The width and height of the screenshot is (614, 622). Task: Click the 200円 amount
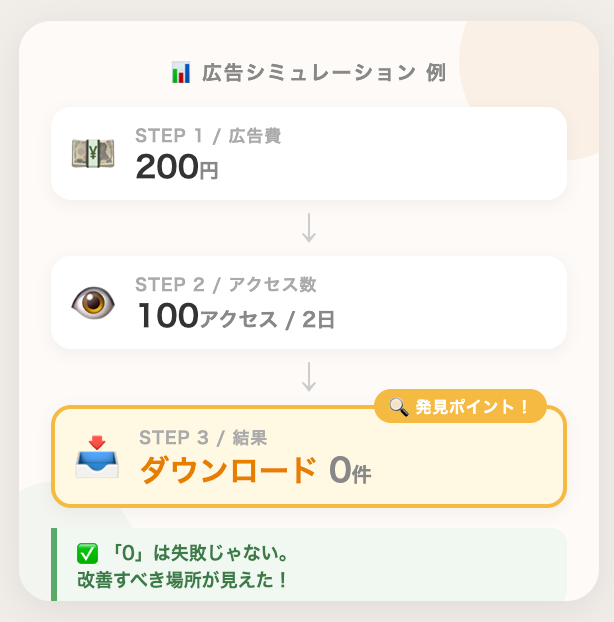177,167
